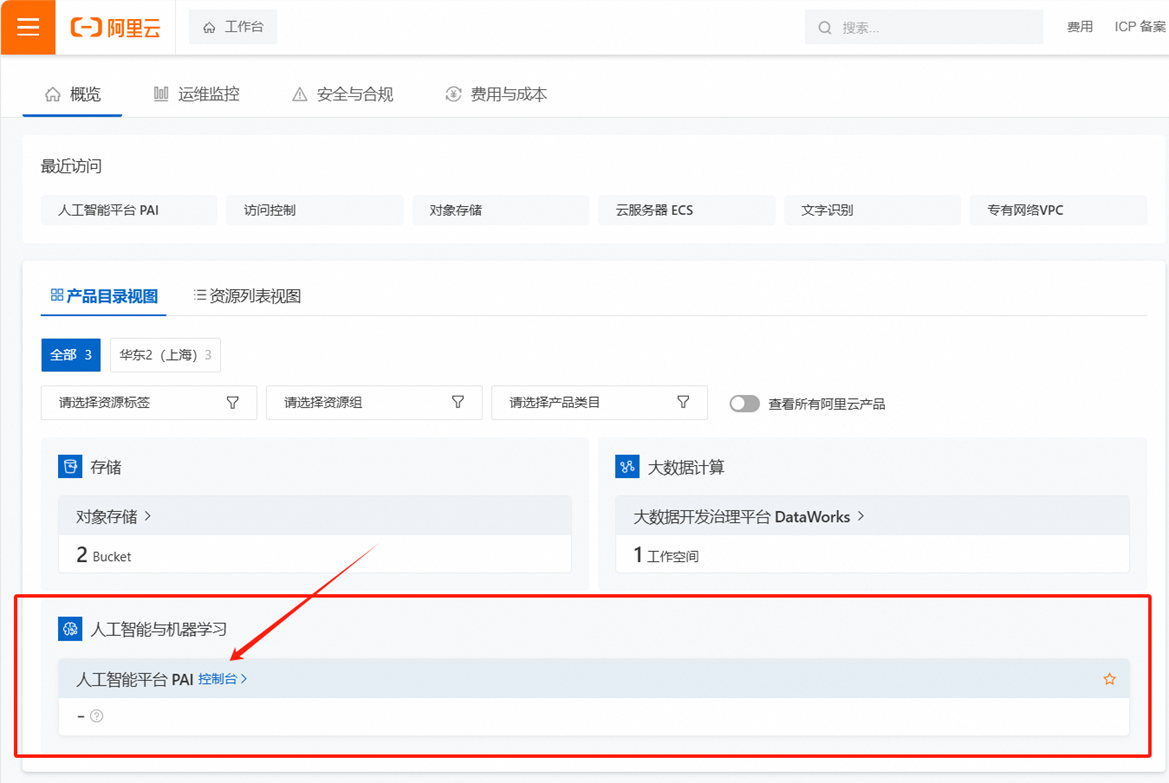Screen dimensions: 1169x783
Task: Select the 资源列表视图 tab
Action: point(247,296)
